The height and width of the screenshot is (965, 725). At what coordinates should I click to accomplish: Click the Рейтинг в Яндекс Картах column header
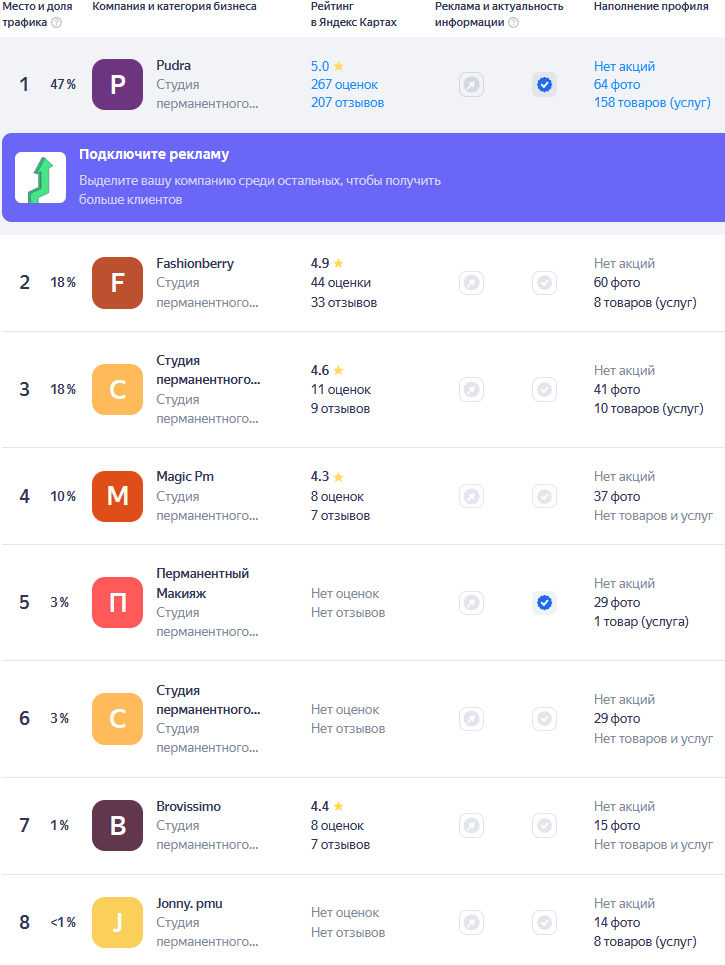[x=353, y=14]
